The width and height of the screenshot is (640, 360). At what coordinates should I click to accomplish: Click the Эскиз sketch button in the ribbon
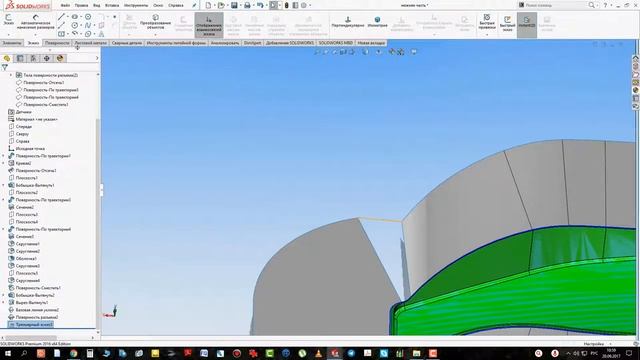tap(8, 20)
